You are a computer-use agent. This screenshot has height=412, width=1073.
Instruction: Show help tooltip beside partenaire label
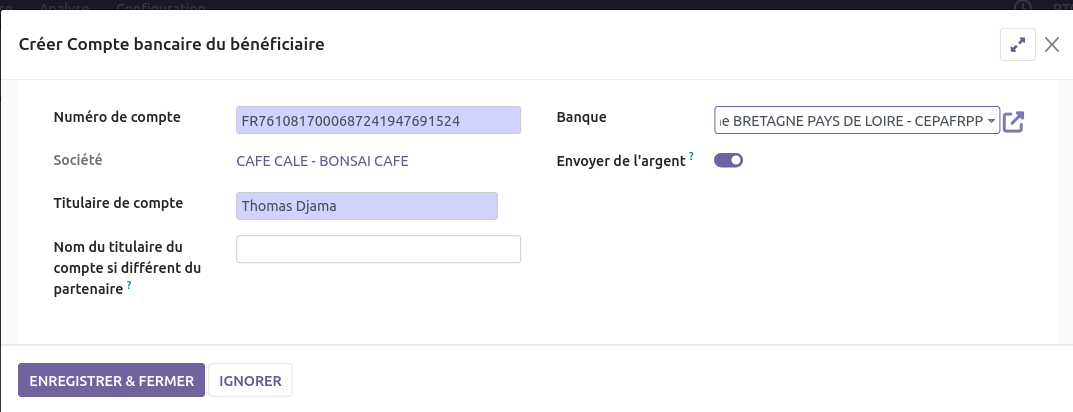[x=129, y=284]
